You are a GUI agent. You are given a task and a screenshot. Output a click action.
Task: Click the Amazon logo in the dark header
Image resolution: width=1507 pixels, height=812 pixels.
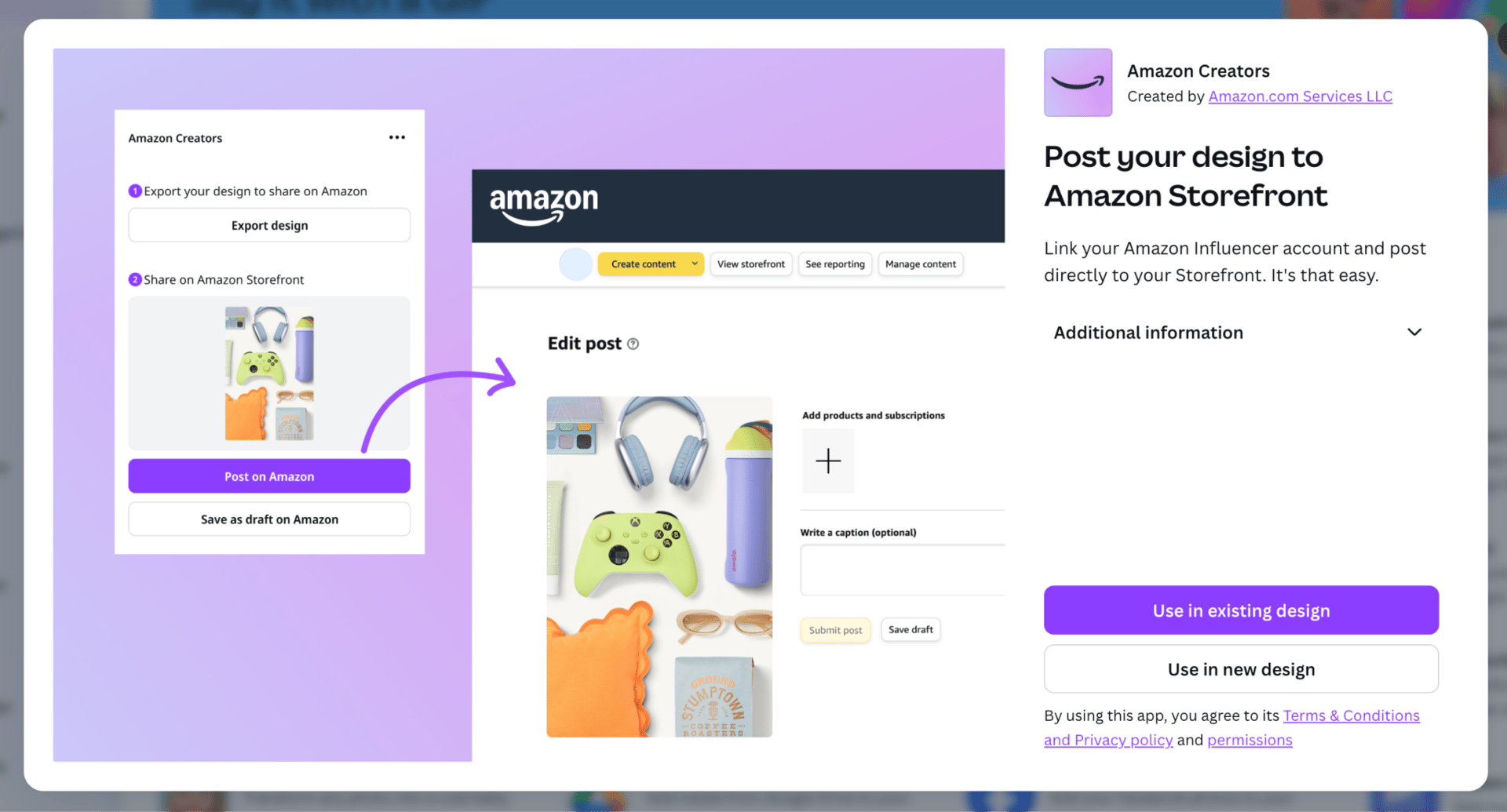click(x=543, y=206)
